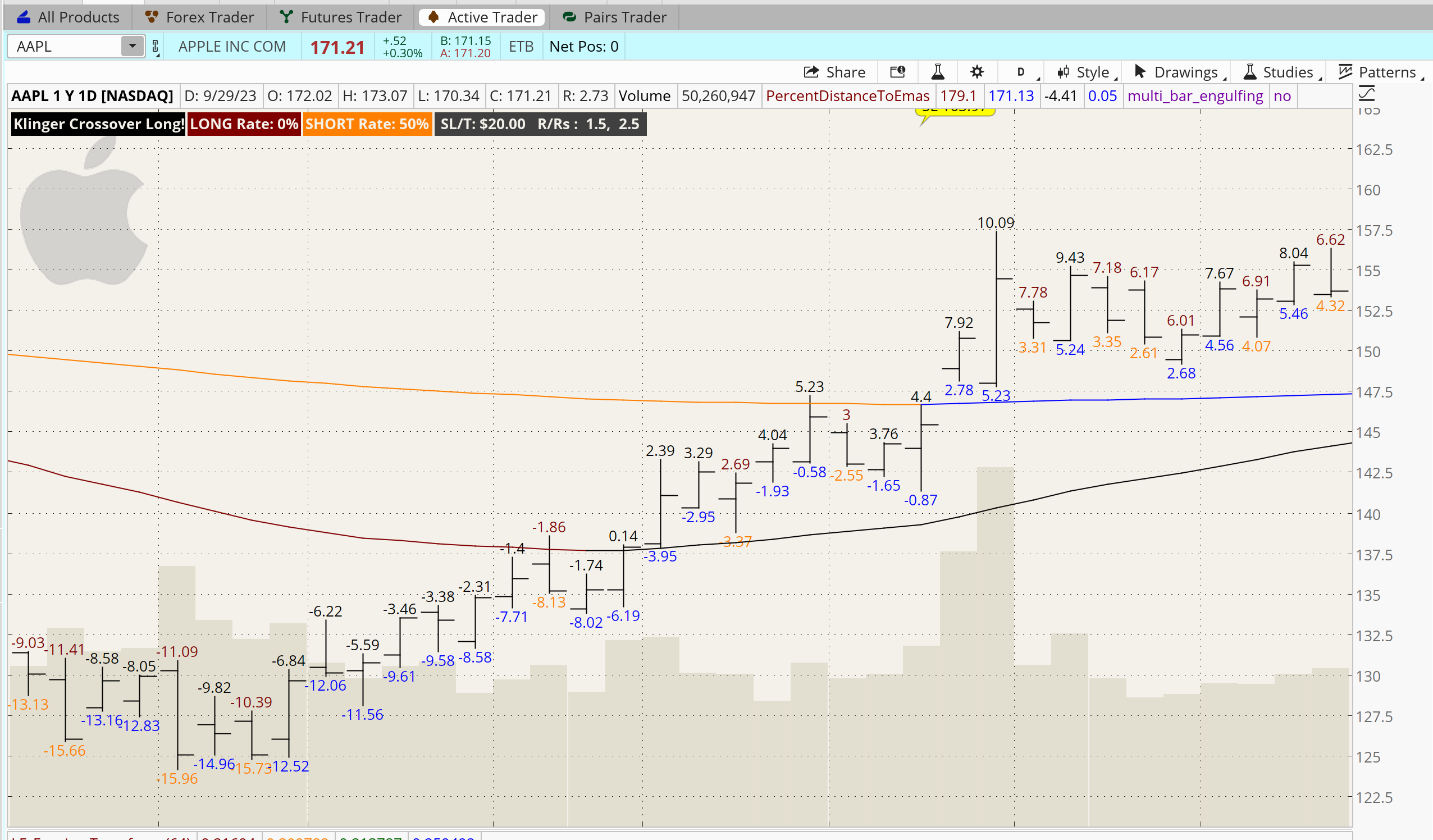Open the Futures Trader tab
The image size is (1433, 840).
point(341,17)
